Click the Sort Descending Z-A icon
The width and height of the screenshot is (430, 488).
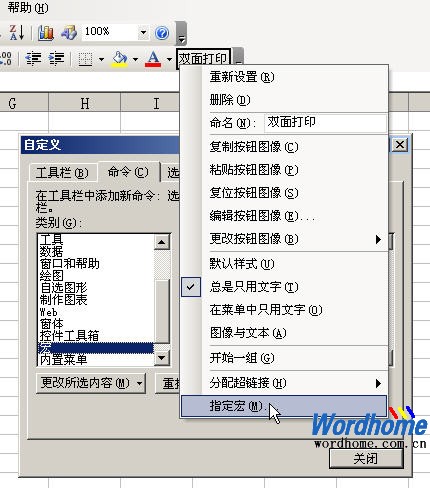click(x=16, y=33)
